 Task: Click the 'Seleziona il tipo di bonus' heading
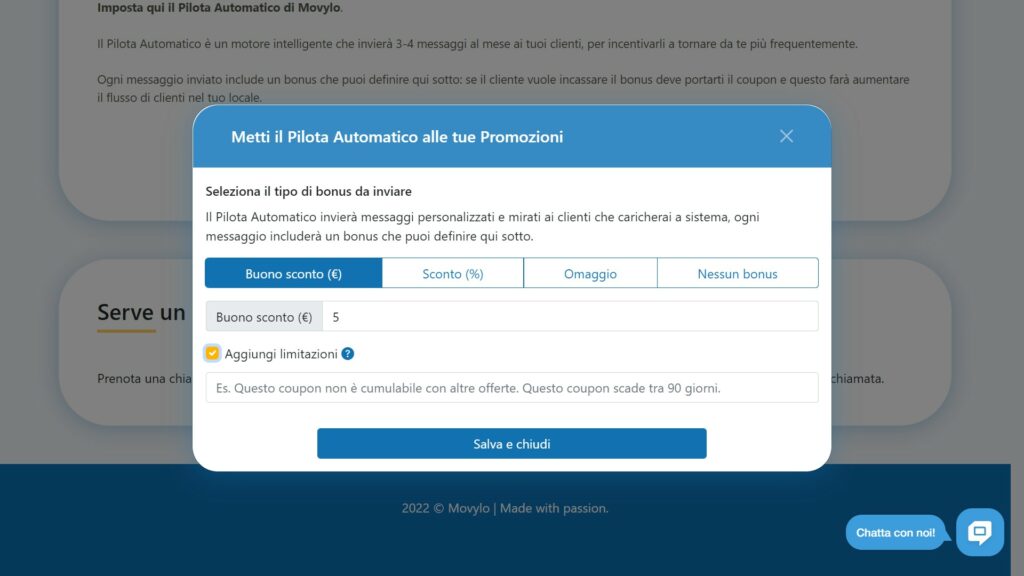click(x=308, y=191)
